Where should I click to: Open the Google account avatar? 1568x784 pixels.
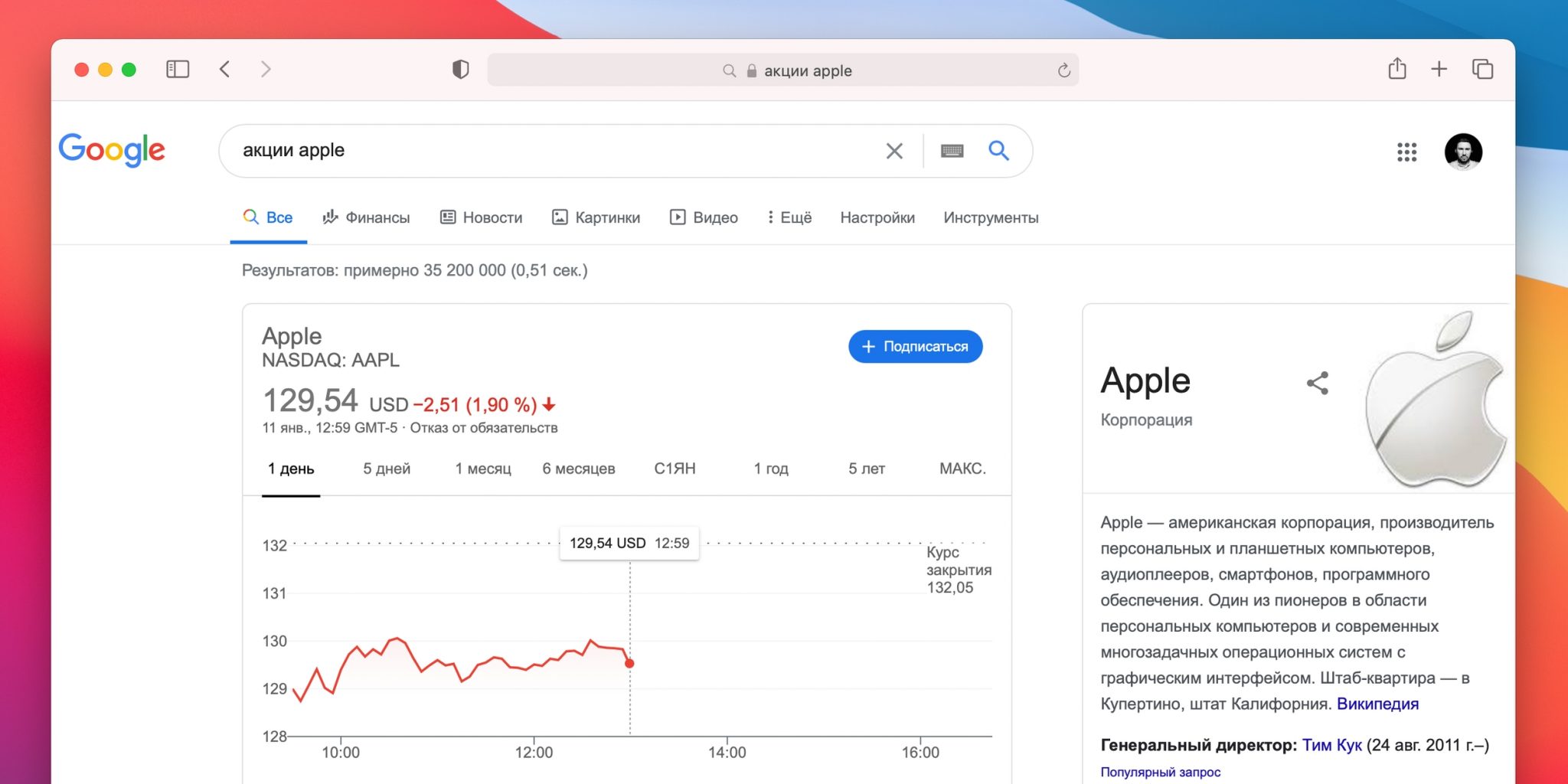[x=1463, y=151]
